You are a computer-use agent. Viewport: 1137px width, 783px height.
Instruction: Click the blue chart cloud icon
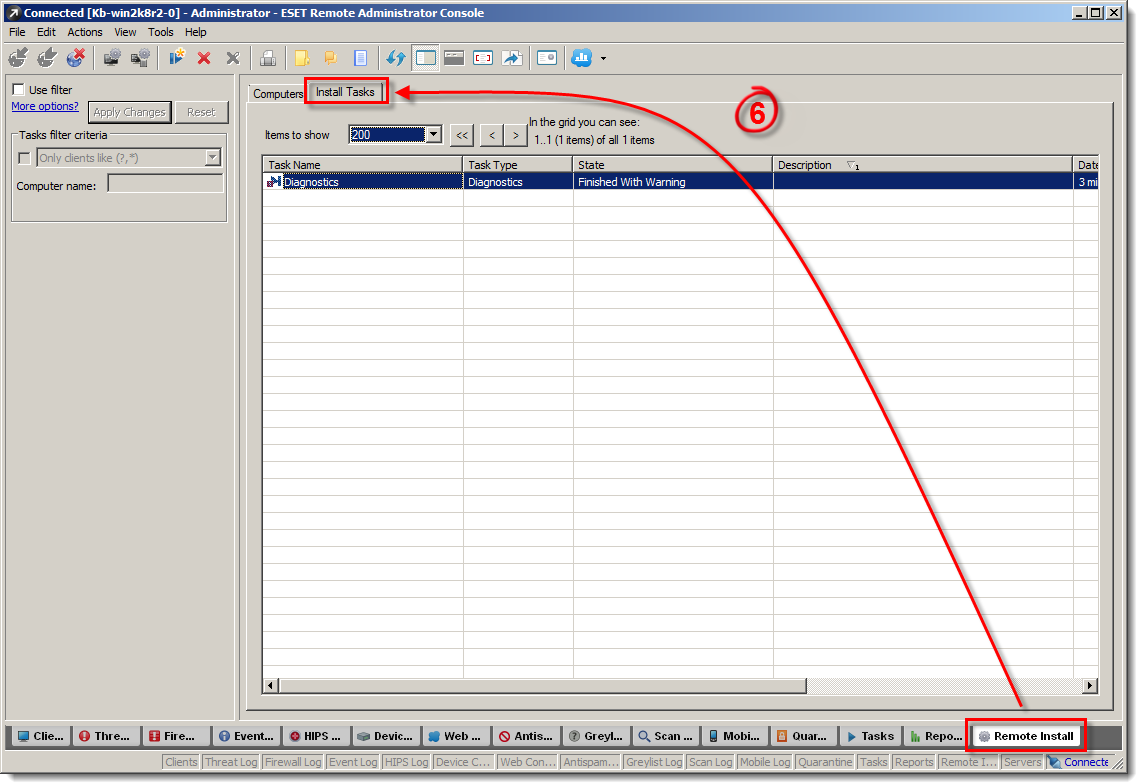(582, 58)
